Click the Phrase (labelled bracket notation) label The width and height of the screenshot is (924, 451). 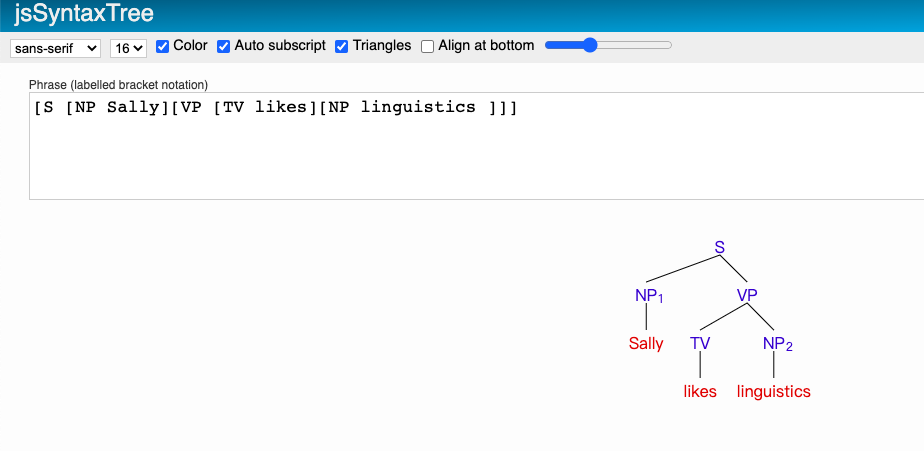pos(118,85)
